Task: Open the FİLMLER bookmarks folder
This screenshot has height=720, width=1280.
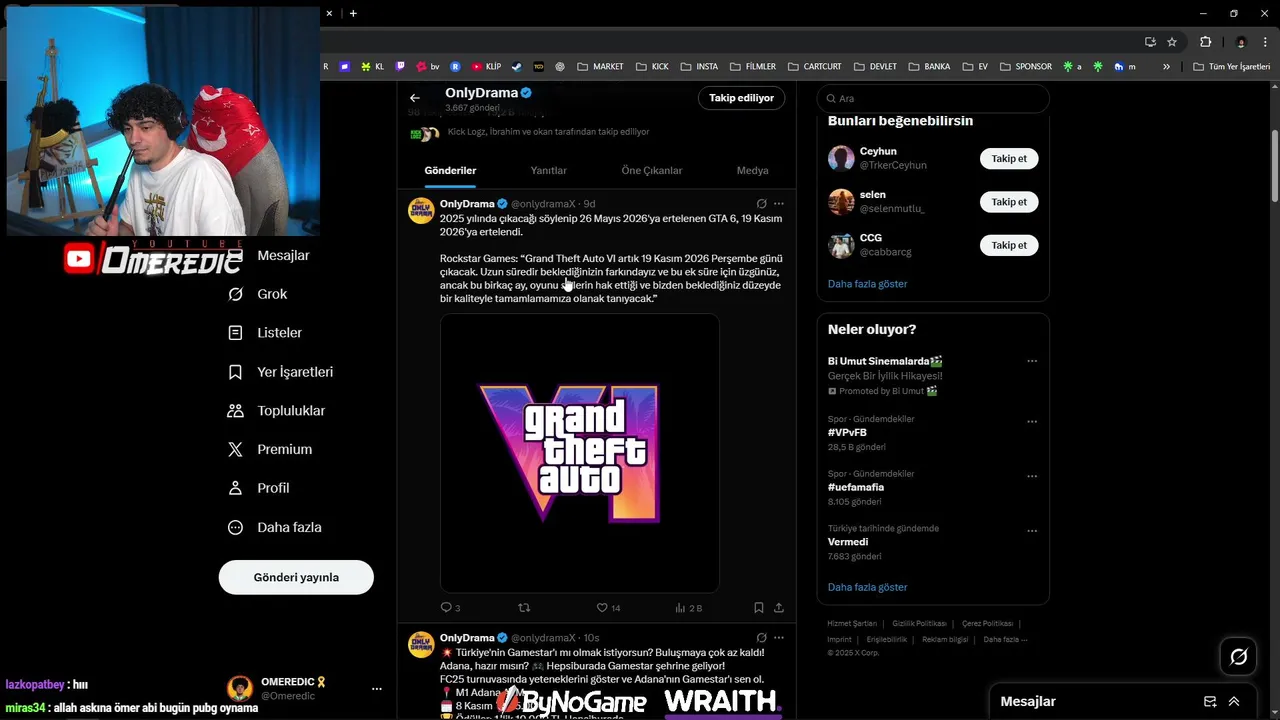Action: coord(753,67)
